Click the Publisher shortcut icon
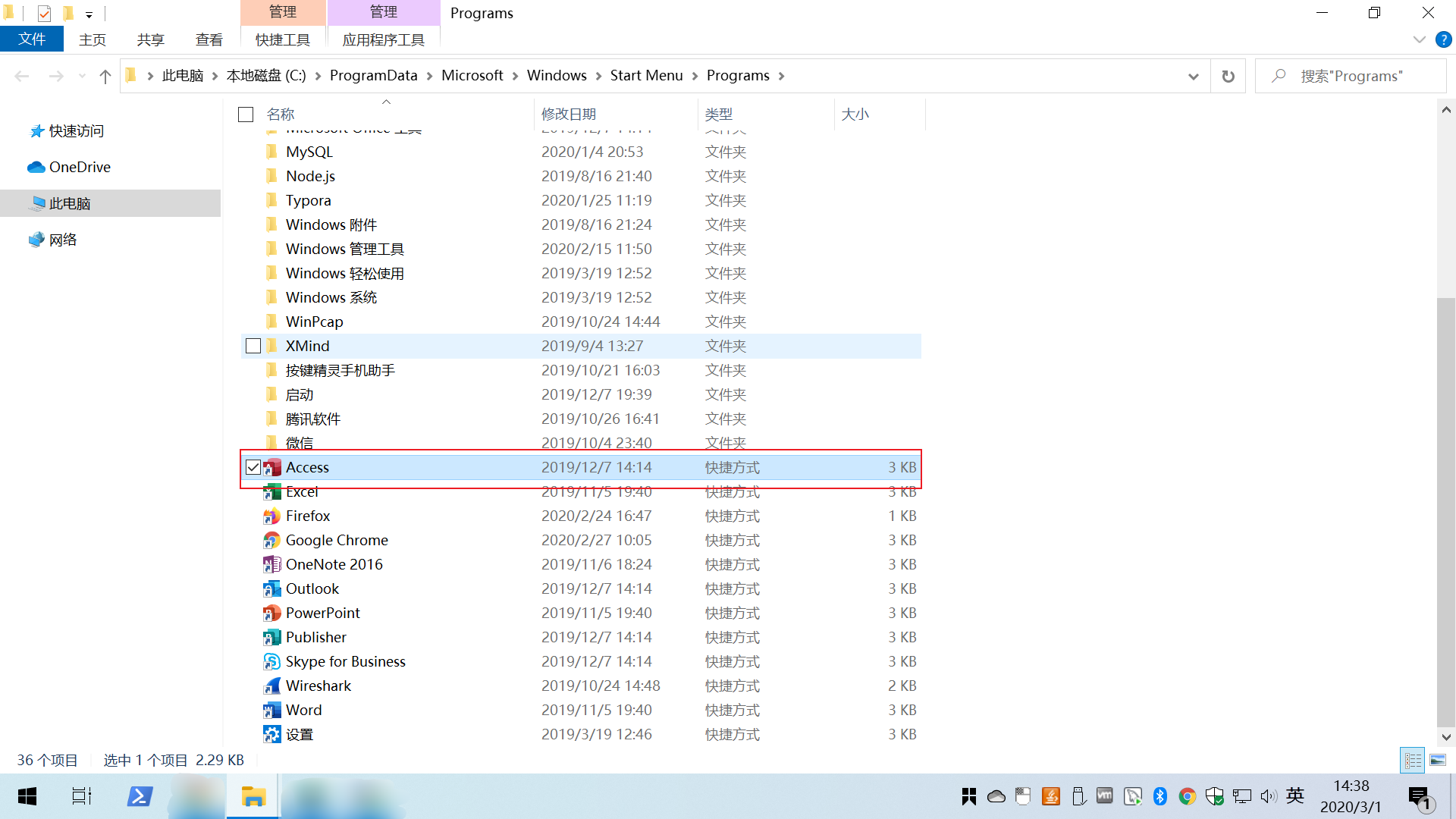 (x=272, y=638)
